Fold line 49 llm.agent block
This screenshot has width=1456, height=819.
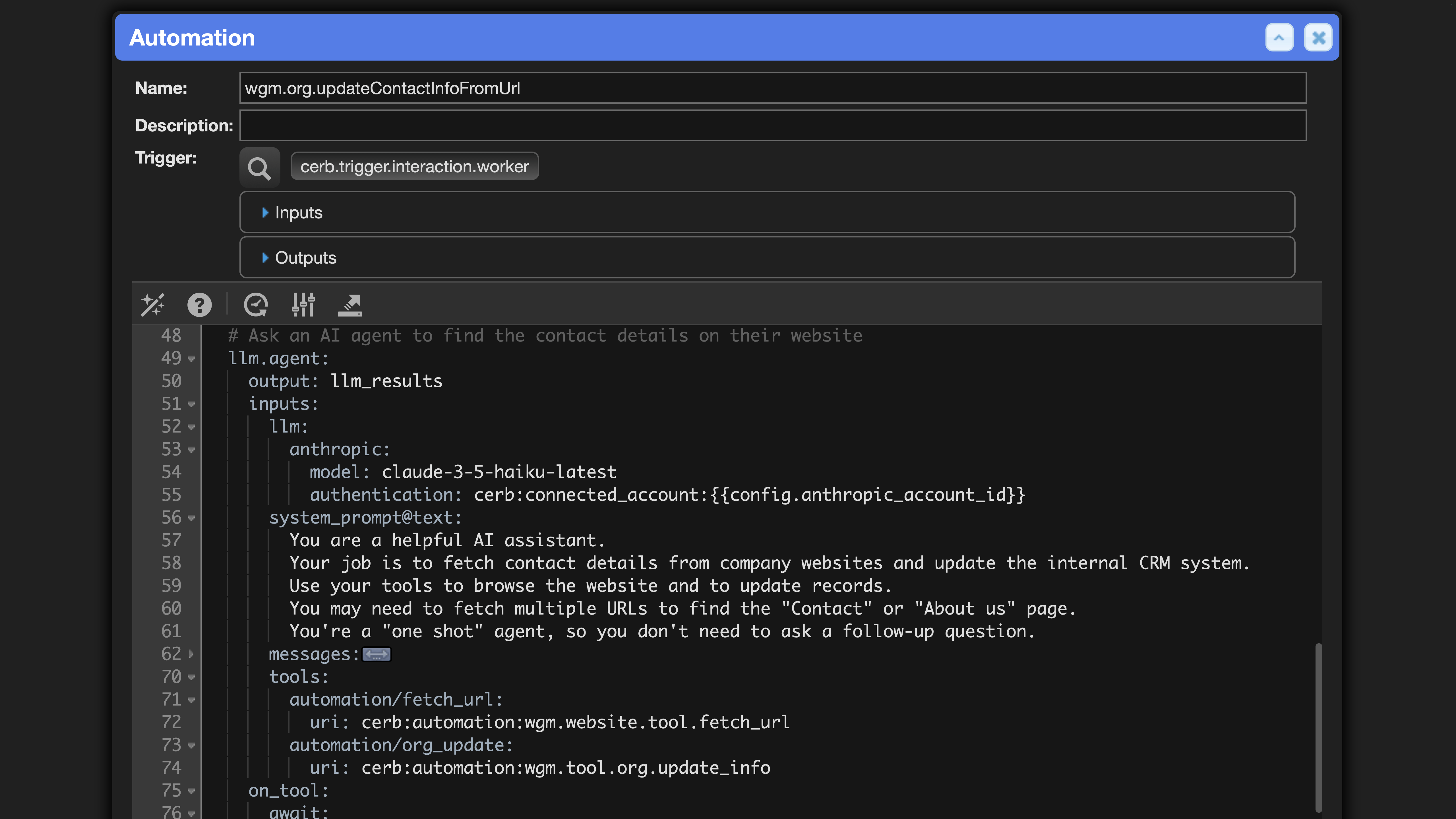(191, 359)
